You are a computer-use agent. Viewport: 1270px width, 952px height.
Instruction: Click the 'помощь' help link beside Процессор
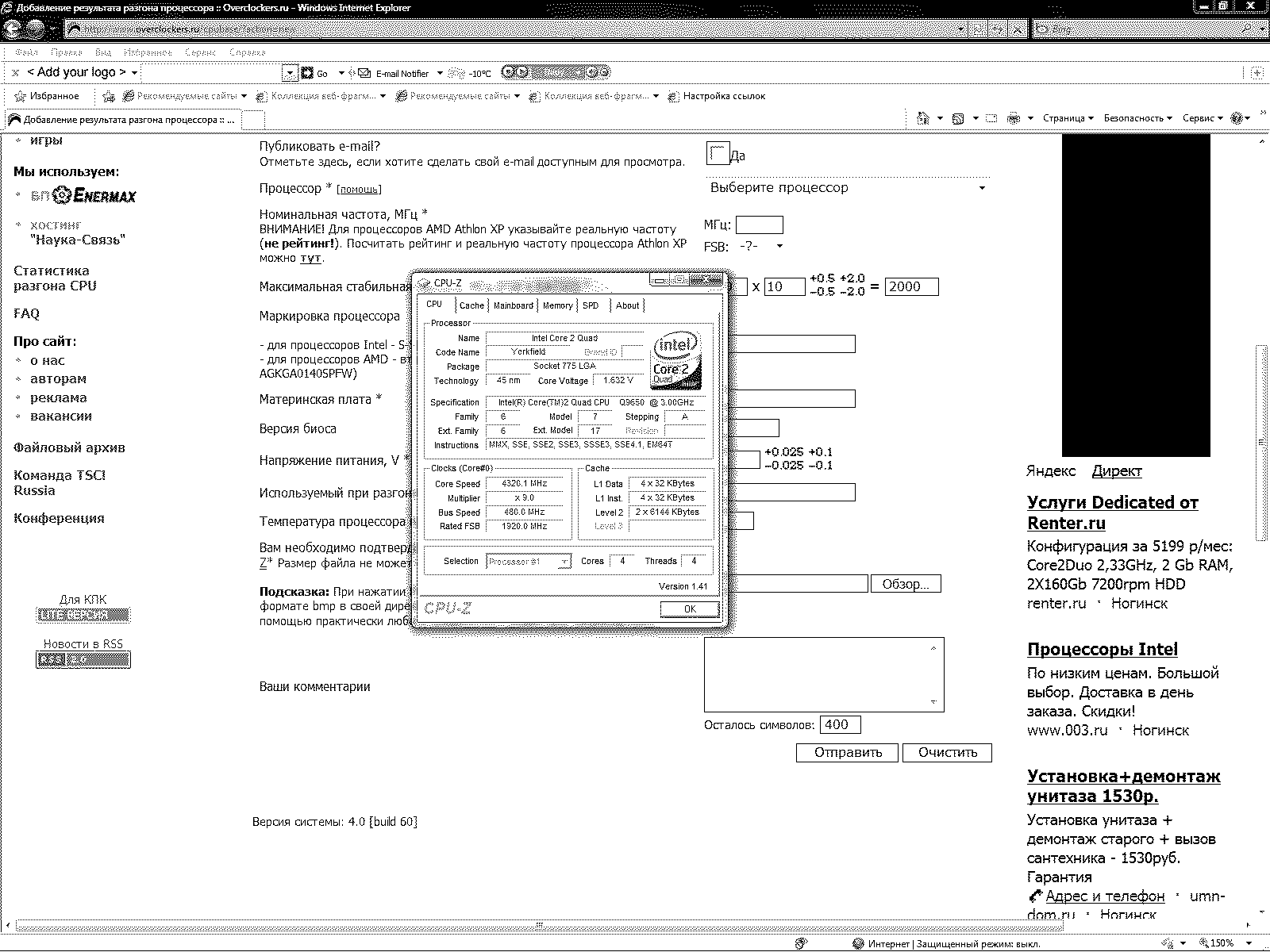click(359, 190)
